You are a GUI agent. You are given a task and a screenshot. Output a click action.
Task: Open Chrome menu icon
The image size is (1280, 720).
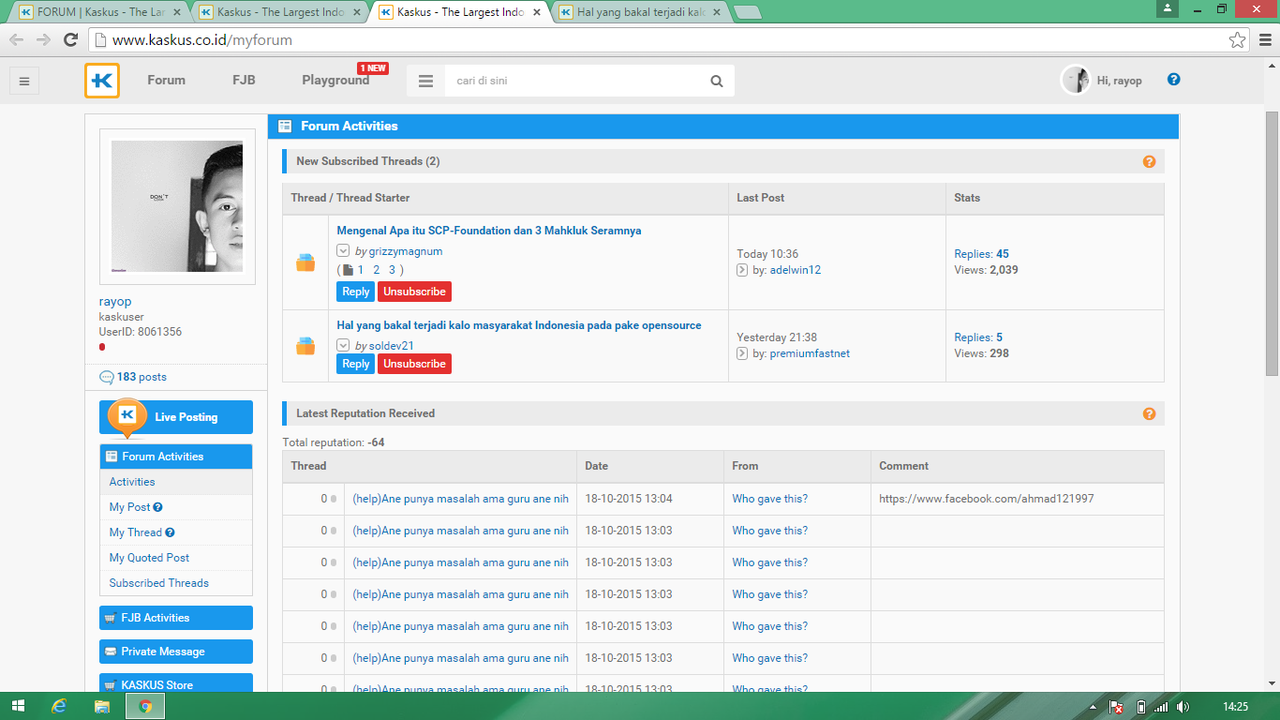click(x=1264, y=40)
